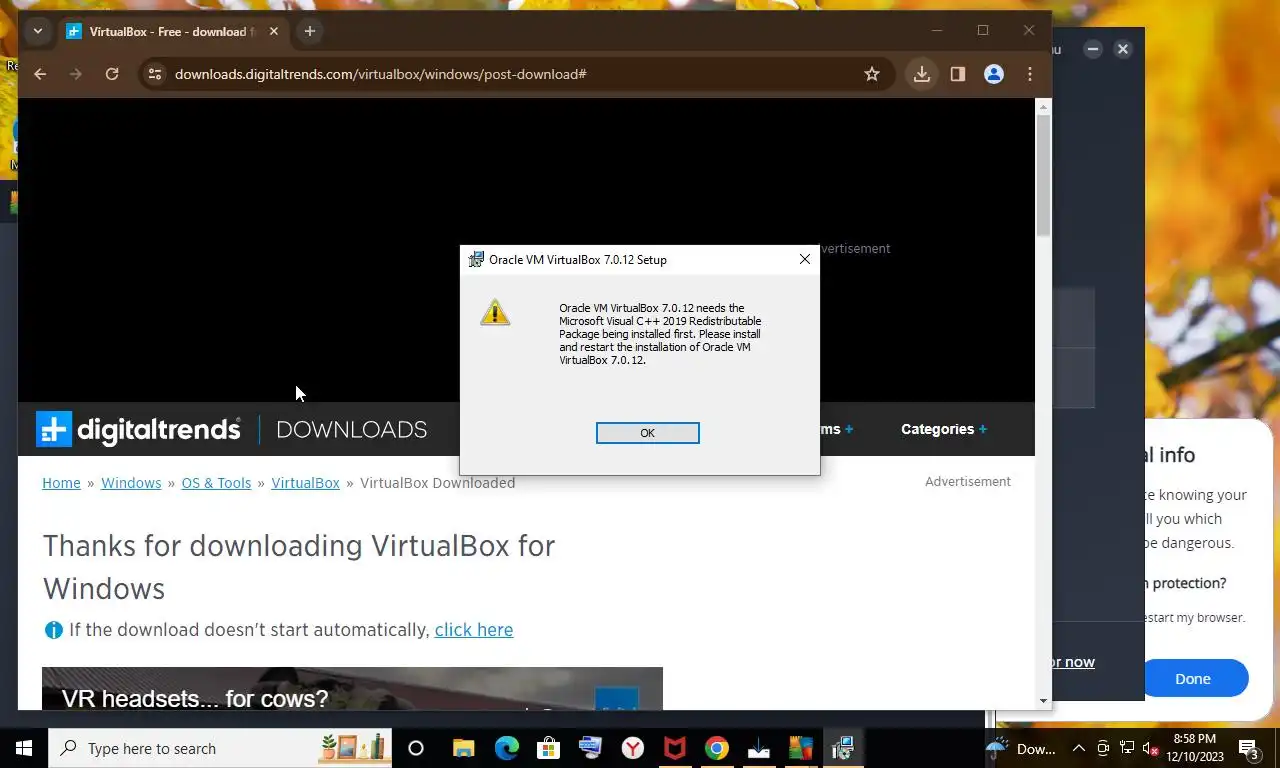
Task: Open the Chrome downloads icon
Action: 922,74
